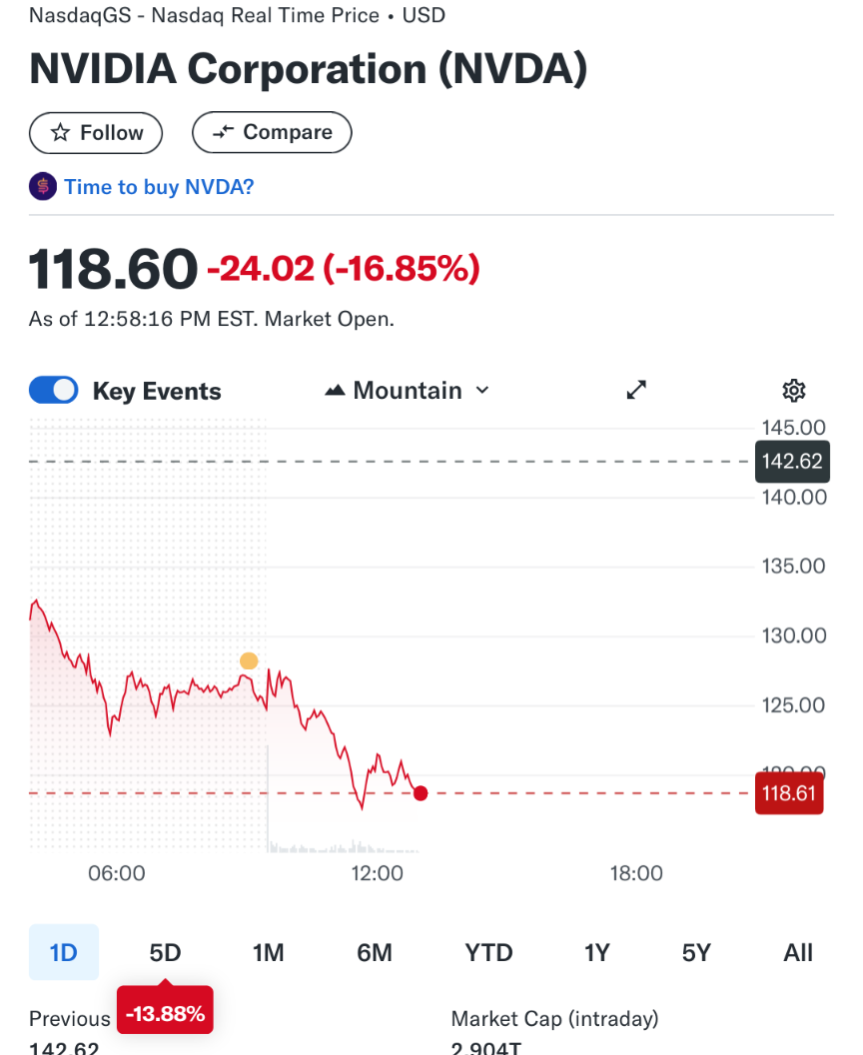
Task: Select the 1D range tab
Action: coord(64,952)
